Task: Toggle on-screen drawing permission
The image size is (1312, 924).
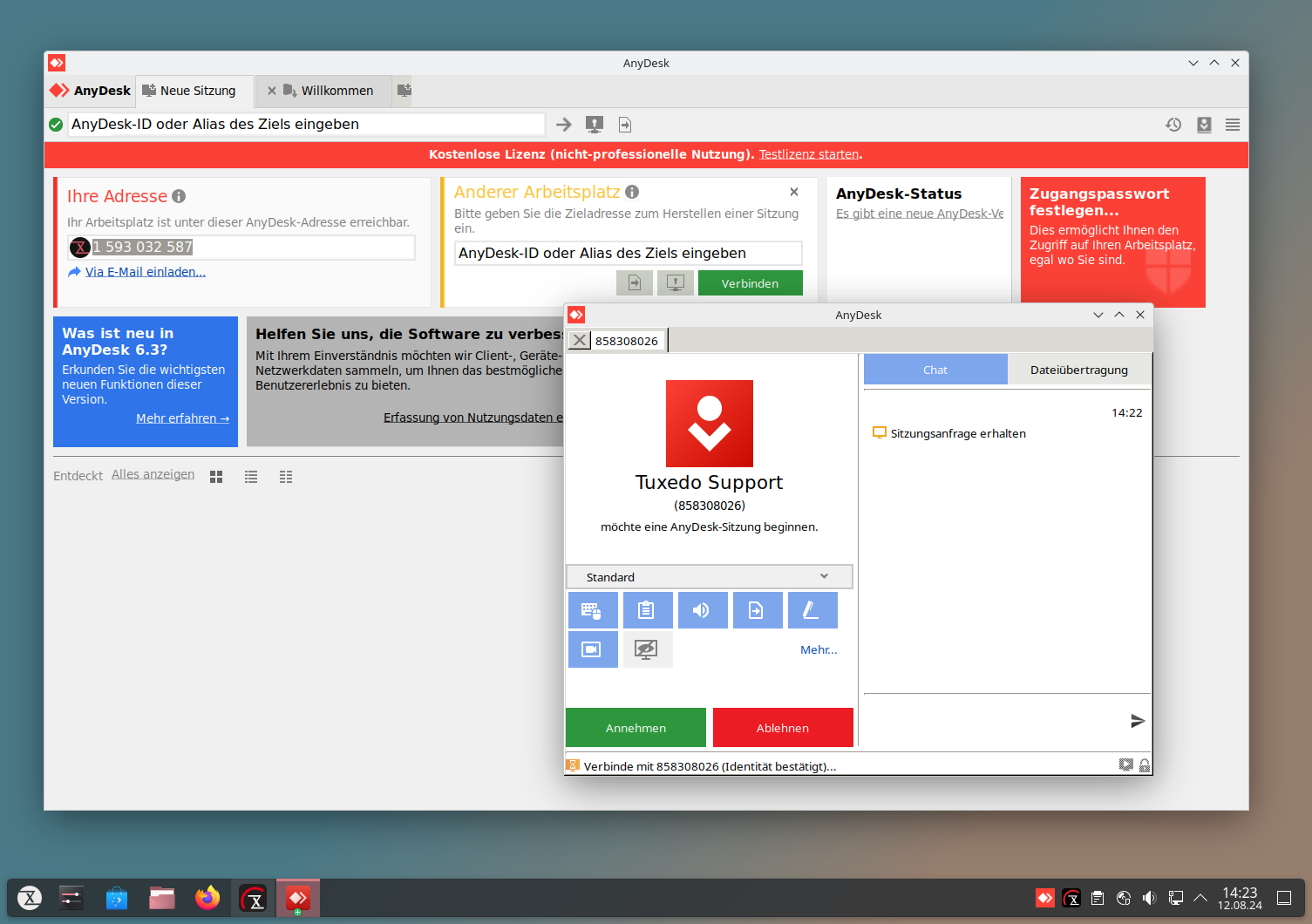Action: click(812, 610)
